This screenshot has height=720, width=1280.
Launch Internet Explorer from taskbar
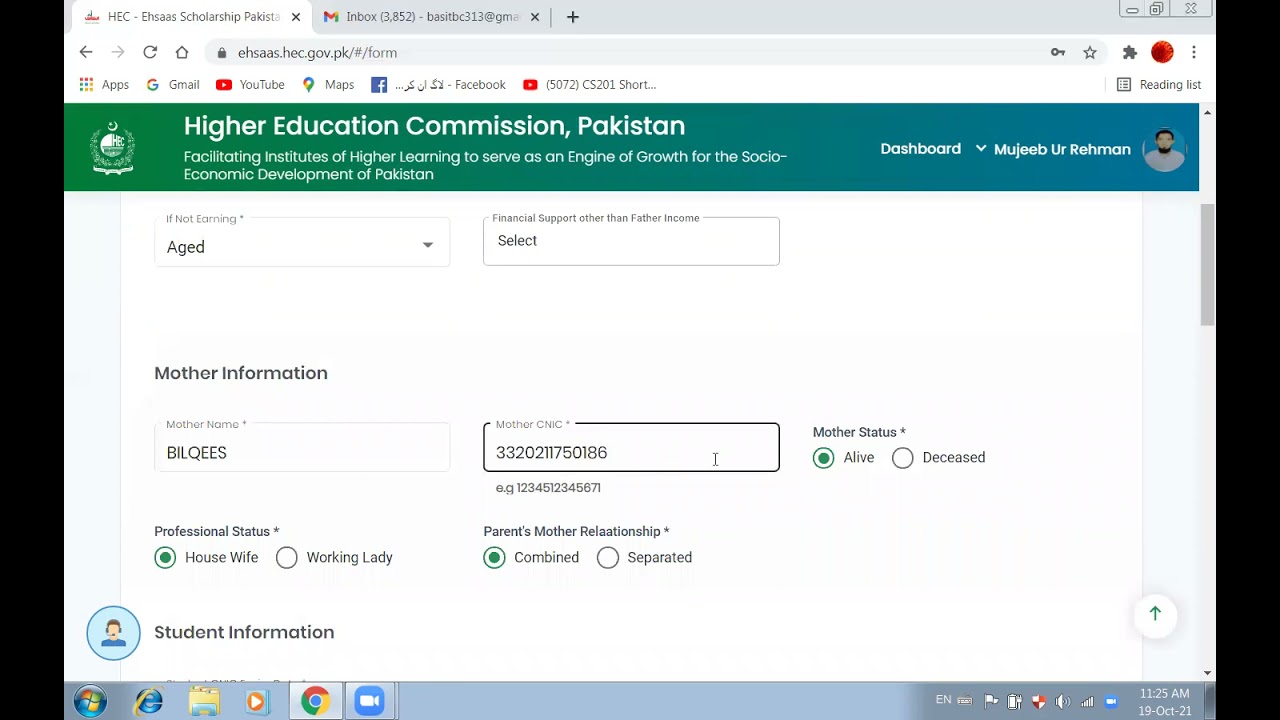pos(149,702)
